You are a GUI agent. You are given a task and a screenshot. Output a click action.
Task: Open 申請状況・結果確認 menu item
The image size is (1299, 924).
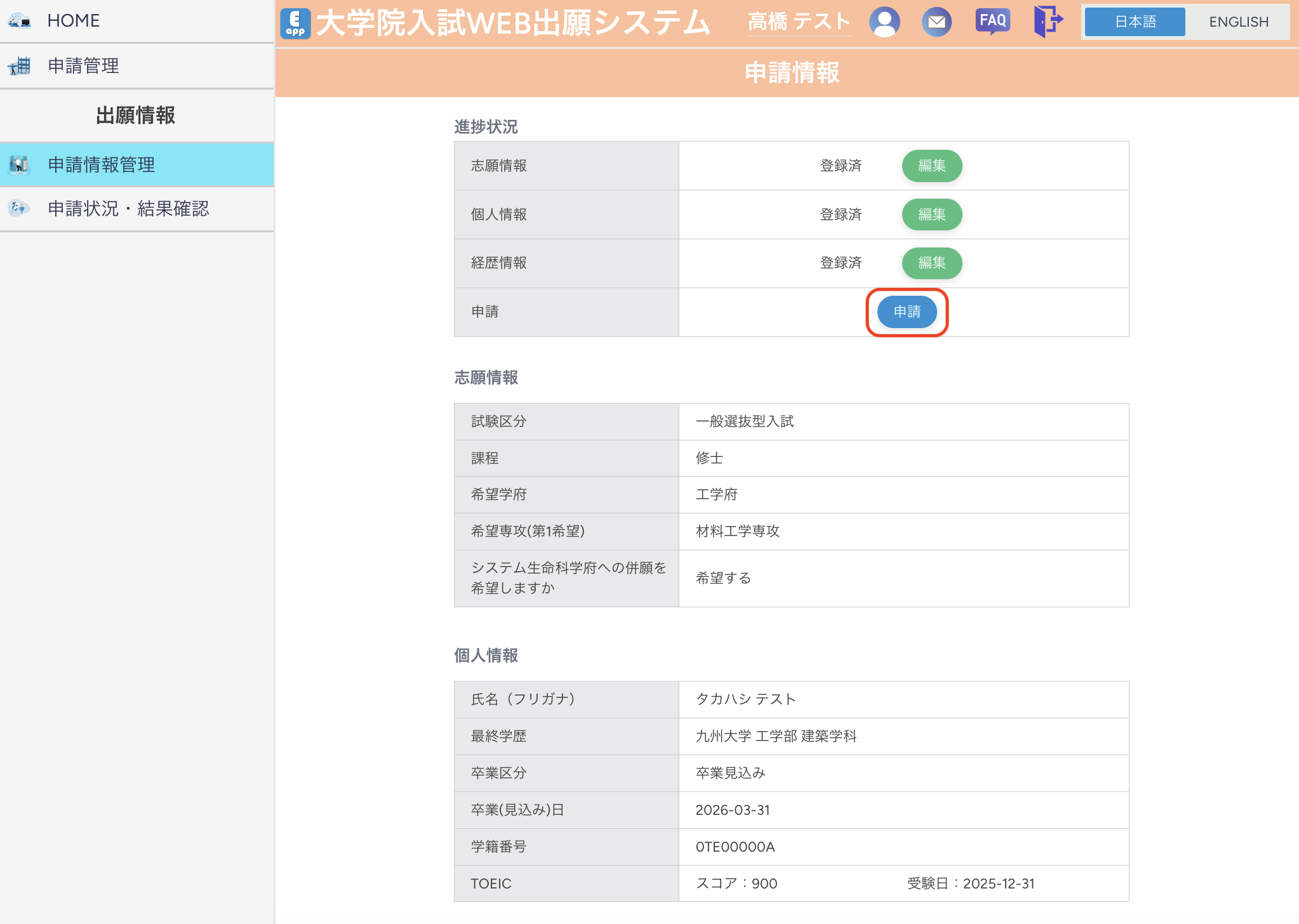tap(128, 208)
